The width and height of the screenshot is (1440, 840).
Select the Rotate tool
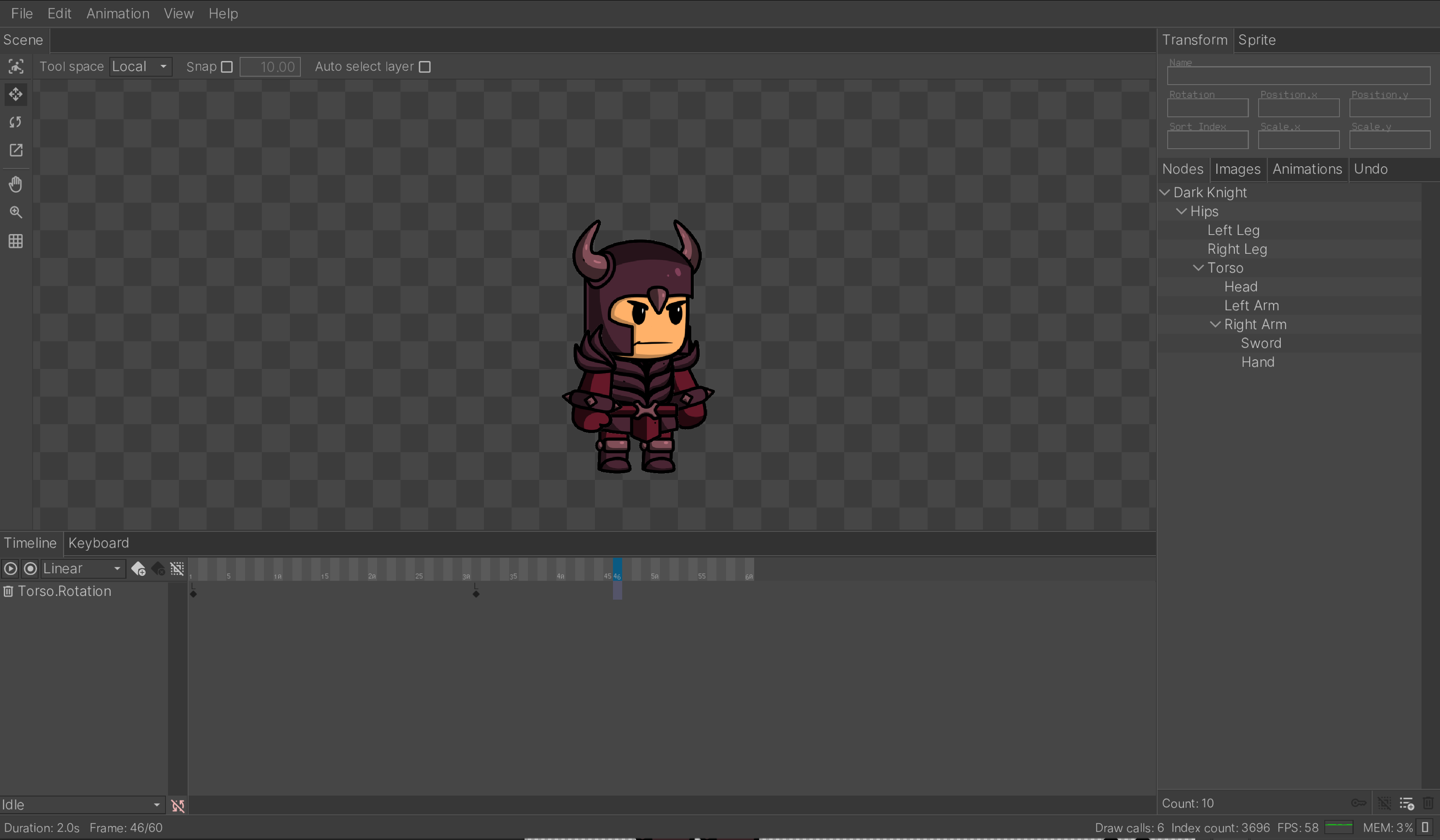(16, 122)
